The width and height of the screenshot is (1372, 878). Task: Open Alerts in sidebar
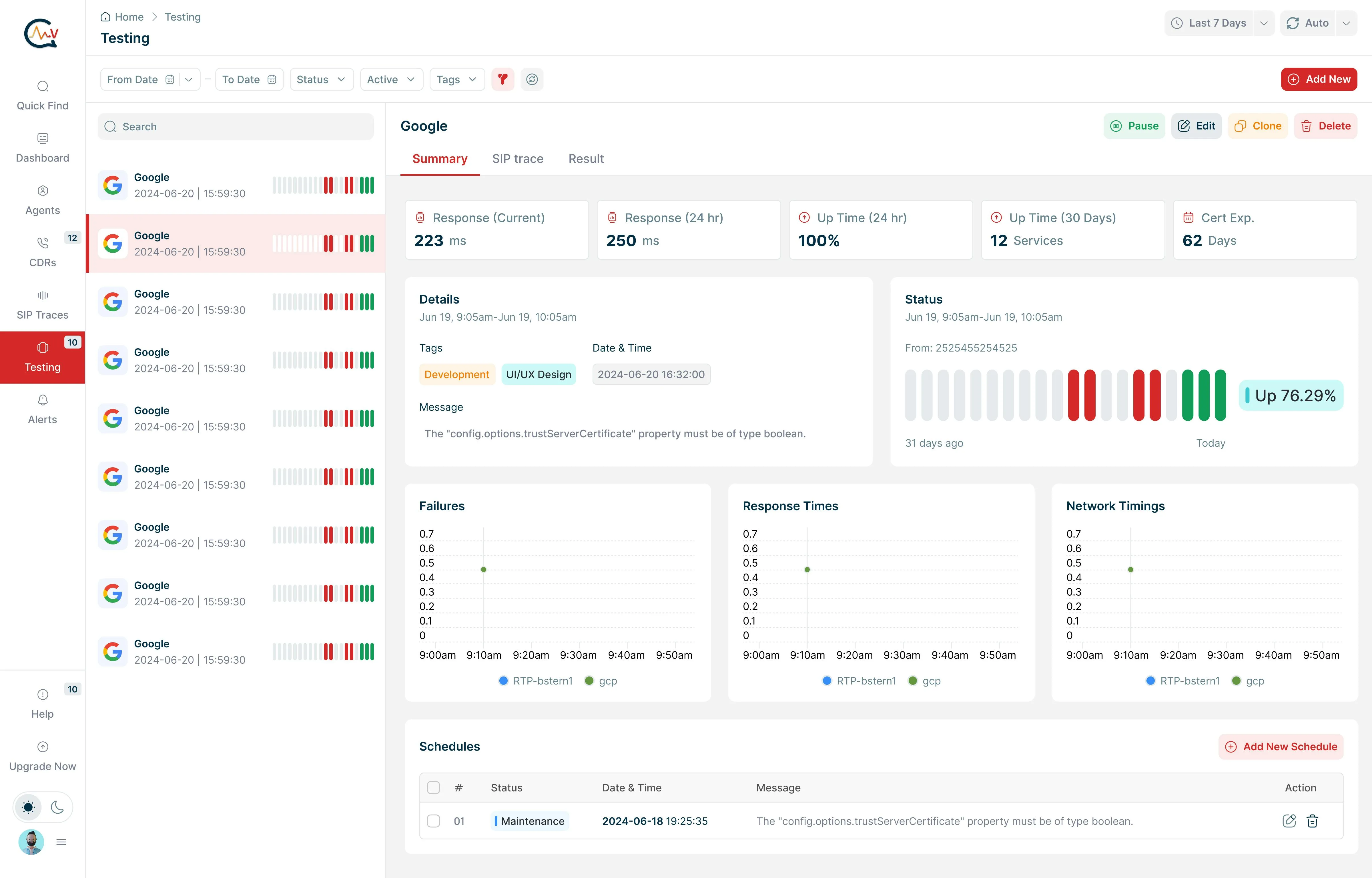click(42, 409)
